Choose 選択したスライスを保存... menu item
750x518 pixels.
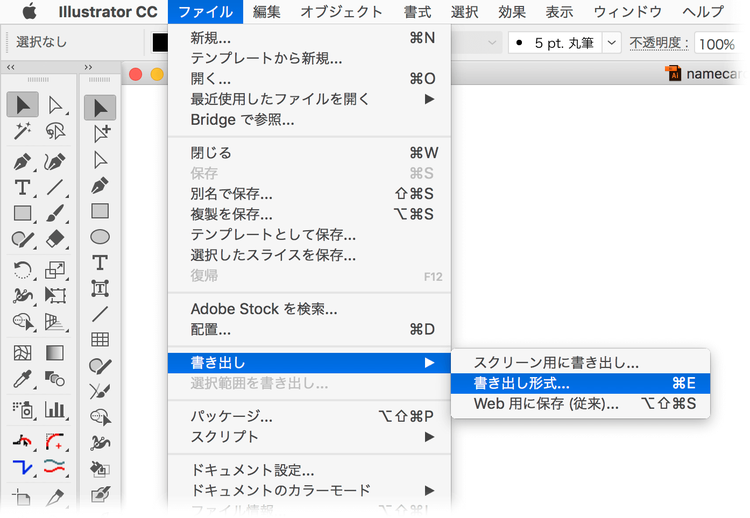309,255
